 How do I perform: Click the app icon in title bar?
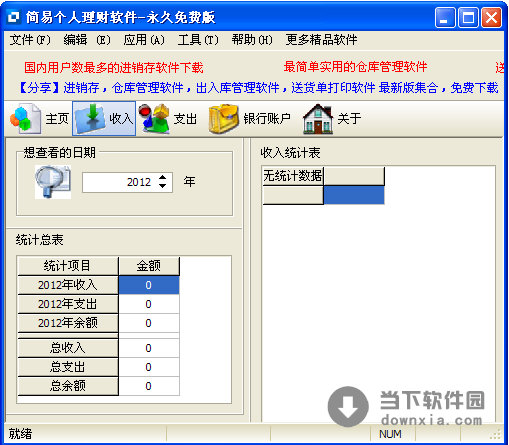(x=14, y=17)
